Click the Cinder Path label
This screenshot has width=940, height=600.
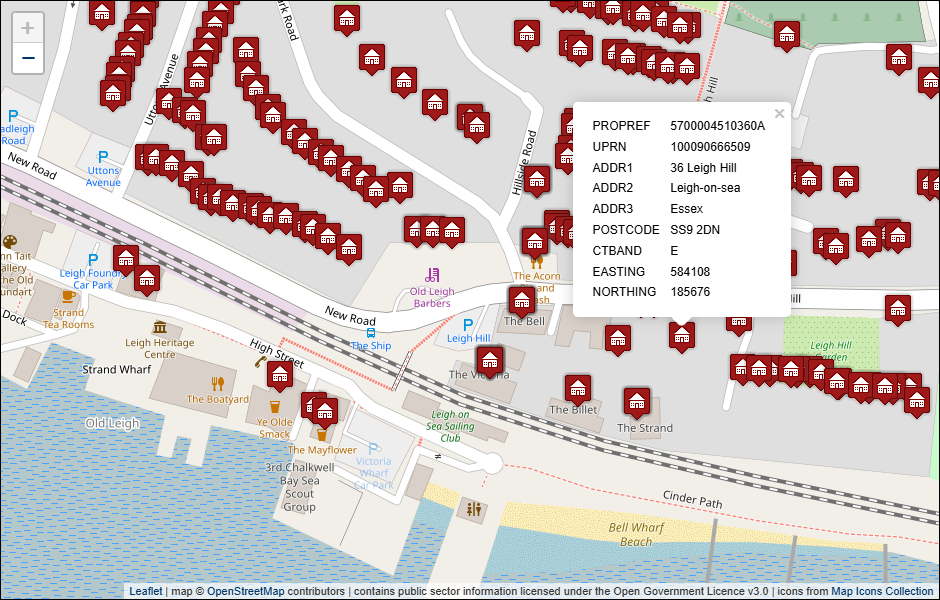point(692,499)
